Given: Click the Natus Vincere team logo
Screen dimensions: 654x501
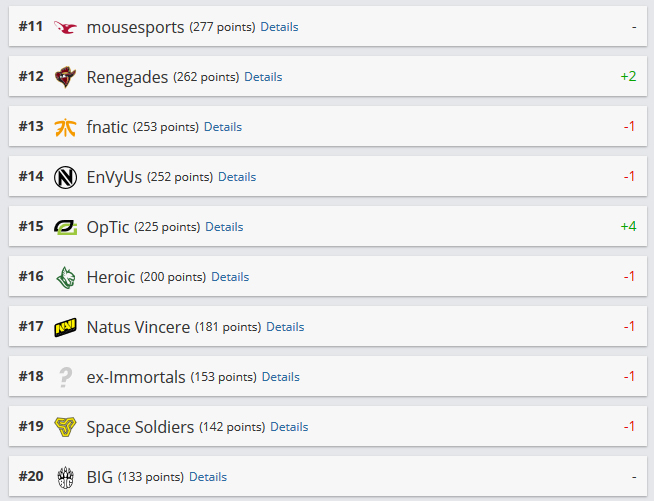Looking at the screenshot, I should pyautogui.click(x=66, y=327).
